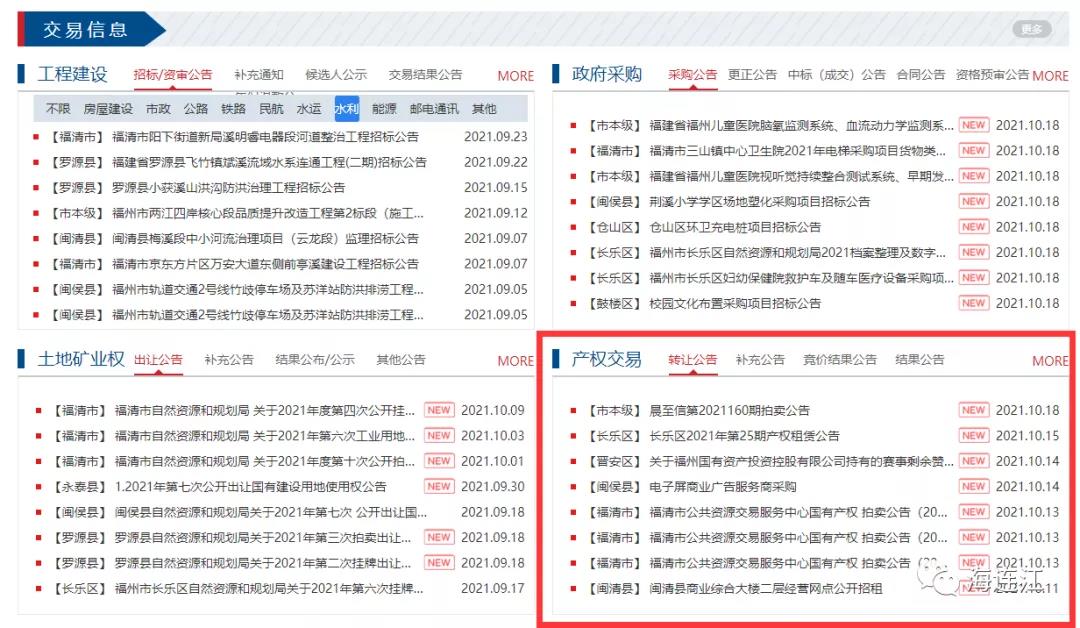The image size is (1080, 628).
Task: Open the 采购公告 tab in 政府采购
Action: point(692,74)
